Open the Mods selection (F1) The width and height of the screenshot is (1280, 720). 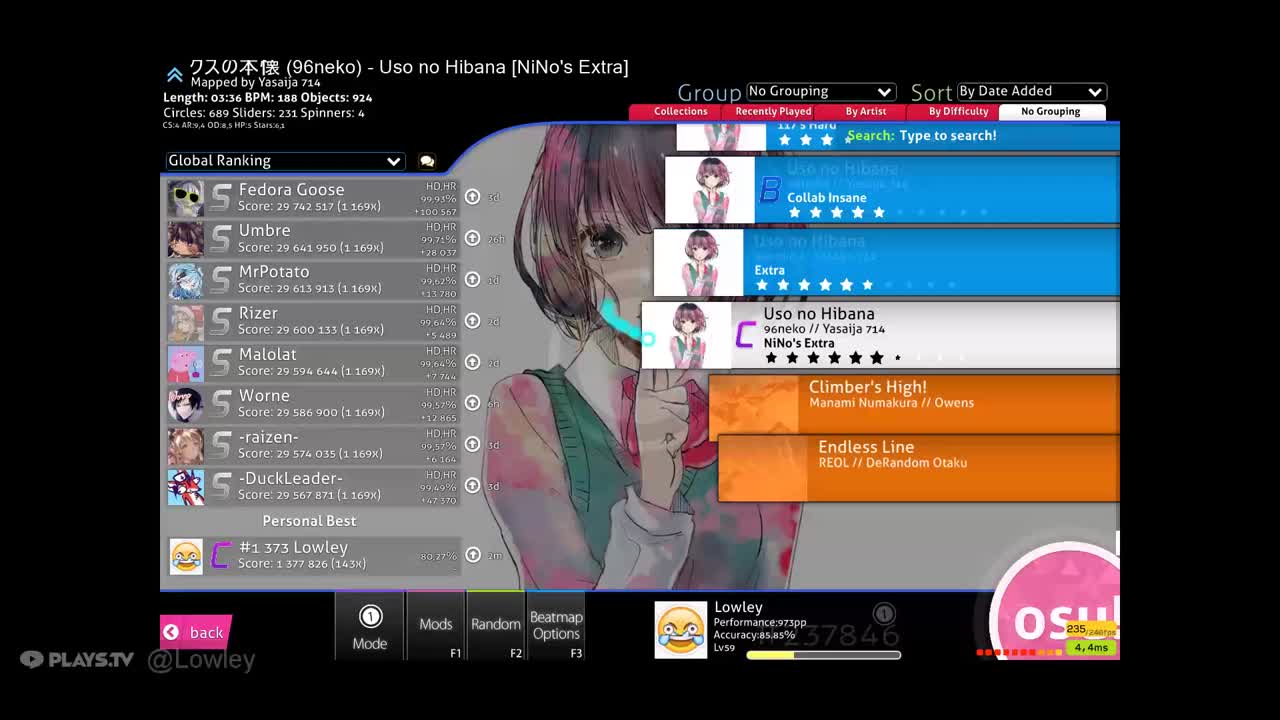(x=436, y=626)
